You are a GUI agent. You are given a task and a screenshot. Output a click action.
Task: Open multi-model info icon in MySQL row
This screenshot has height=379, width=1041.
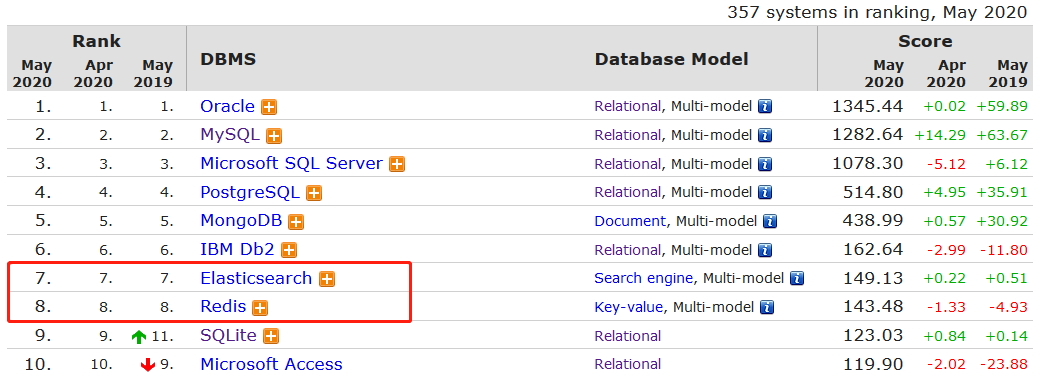pyautogui.click(x=765, y=135)
